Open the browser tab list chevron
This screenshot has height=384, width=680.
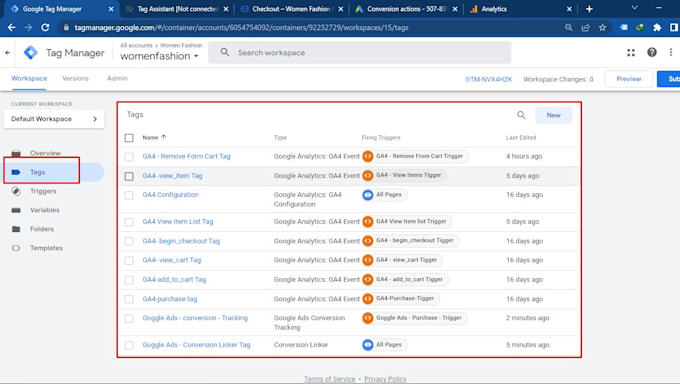pyautogui.click(x=634, y=8)
